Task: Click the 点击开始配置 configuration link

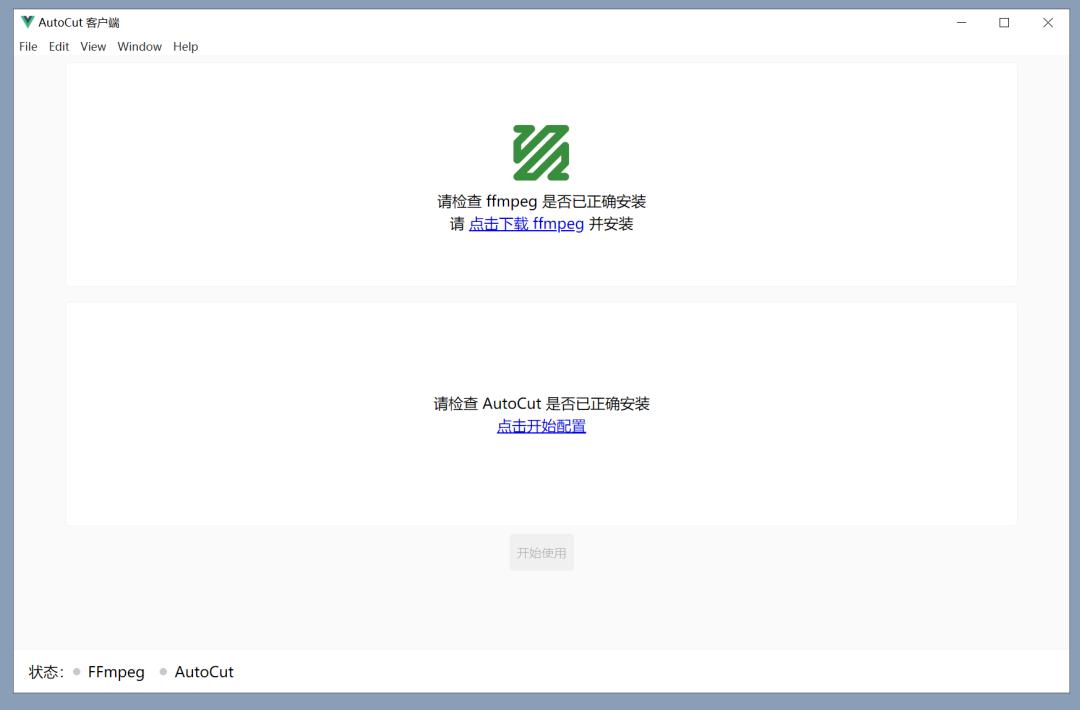Action: click(541, 425)
